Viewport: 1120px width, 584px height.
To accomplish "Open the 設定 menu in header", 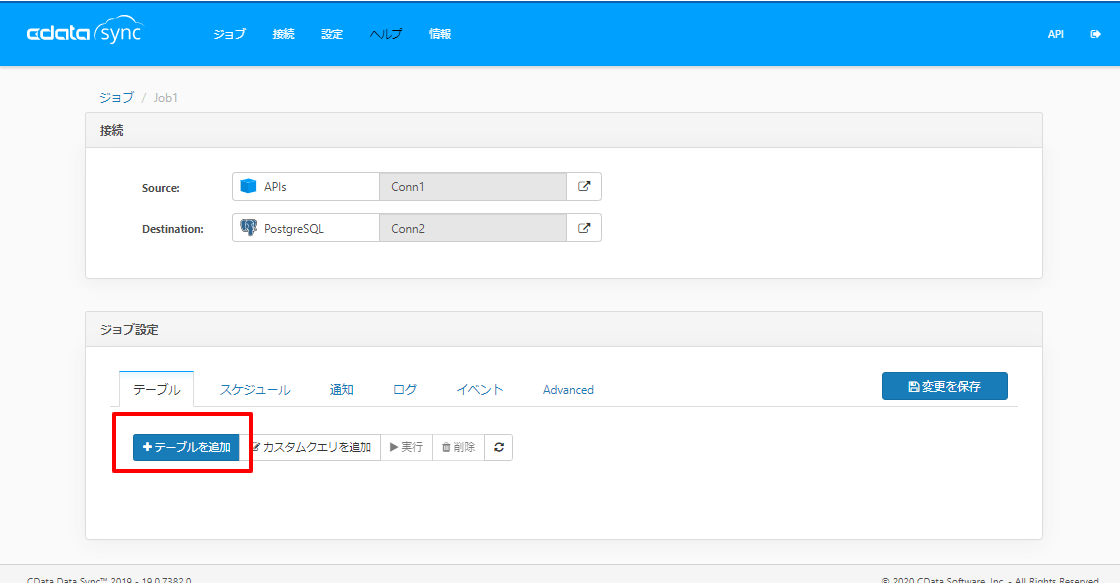I will (332, 34).
